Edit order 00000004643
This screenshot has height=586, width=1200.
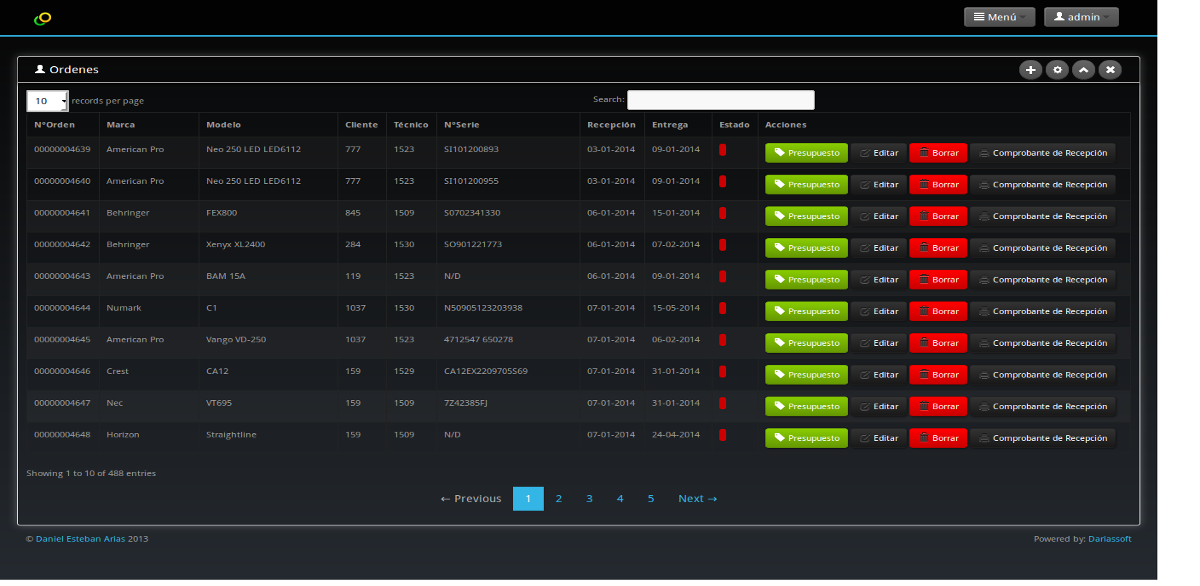click(879, 280)
